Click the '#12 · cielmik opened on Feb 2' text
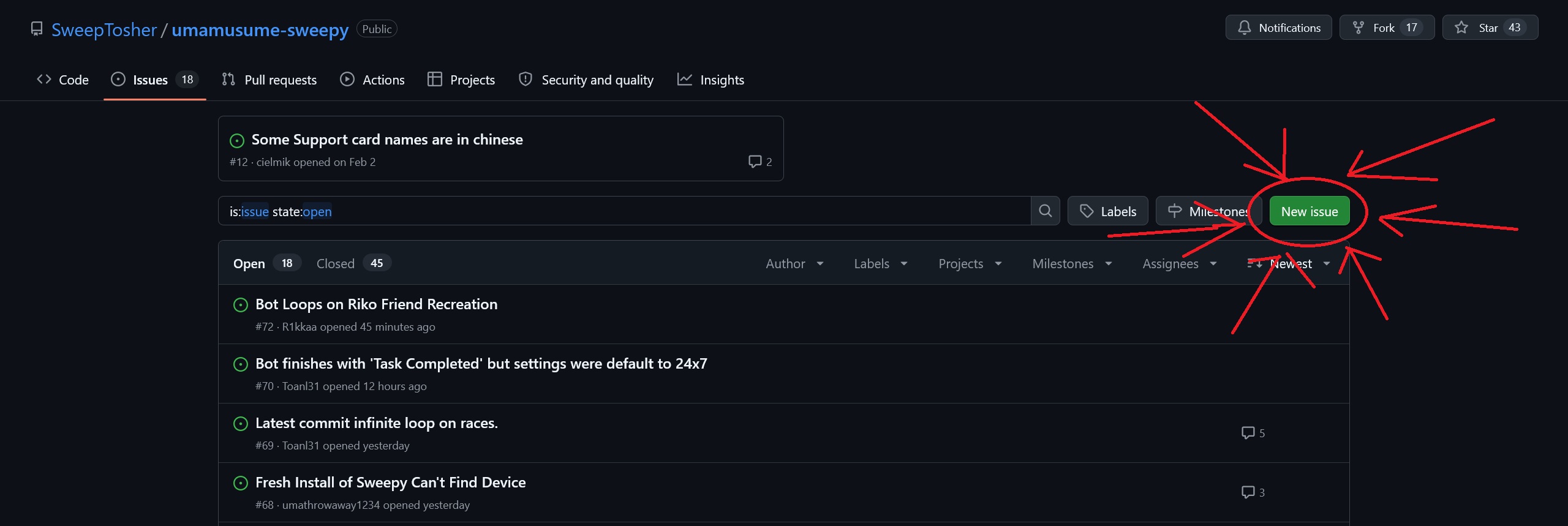This screenshot has width=1568, height=526. (303, 162)
